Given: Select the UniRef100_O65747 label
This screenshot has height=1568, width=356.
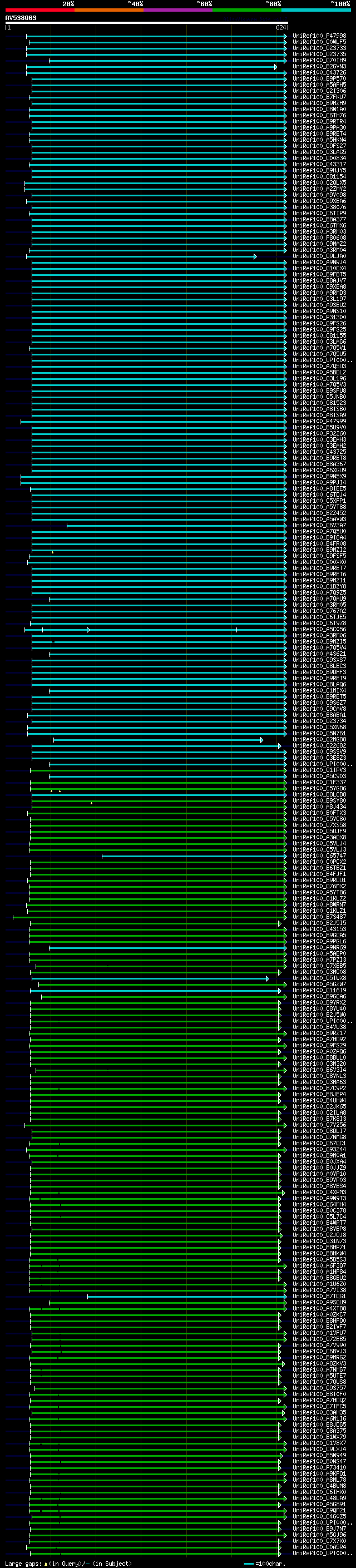Looking at the screenshot, I should (x=319, y=856).
